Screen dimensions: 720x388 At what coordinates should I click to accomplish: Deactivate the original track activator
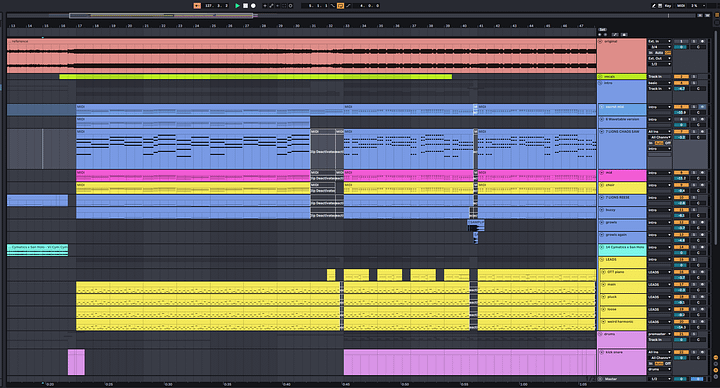[681, 41]
